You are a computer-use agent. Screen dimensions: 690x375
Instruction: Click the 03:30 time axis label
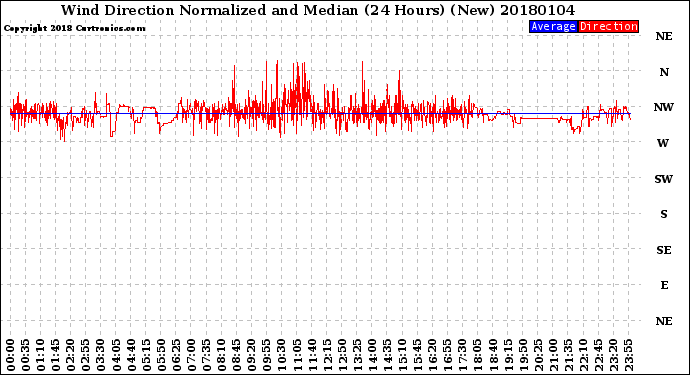click(101, 355)
